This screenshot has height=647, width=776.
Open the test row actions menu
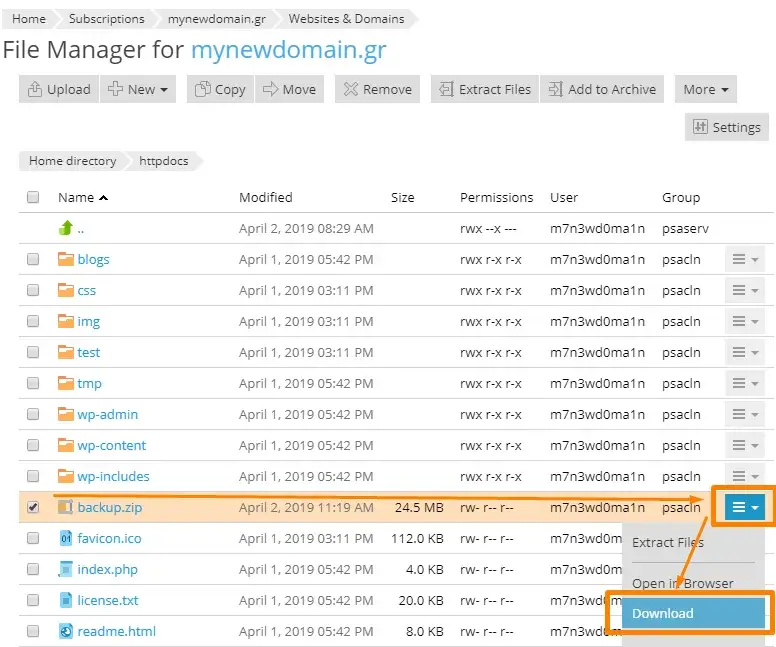(x=745, y=352)
